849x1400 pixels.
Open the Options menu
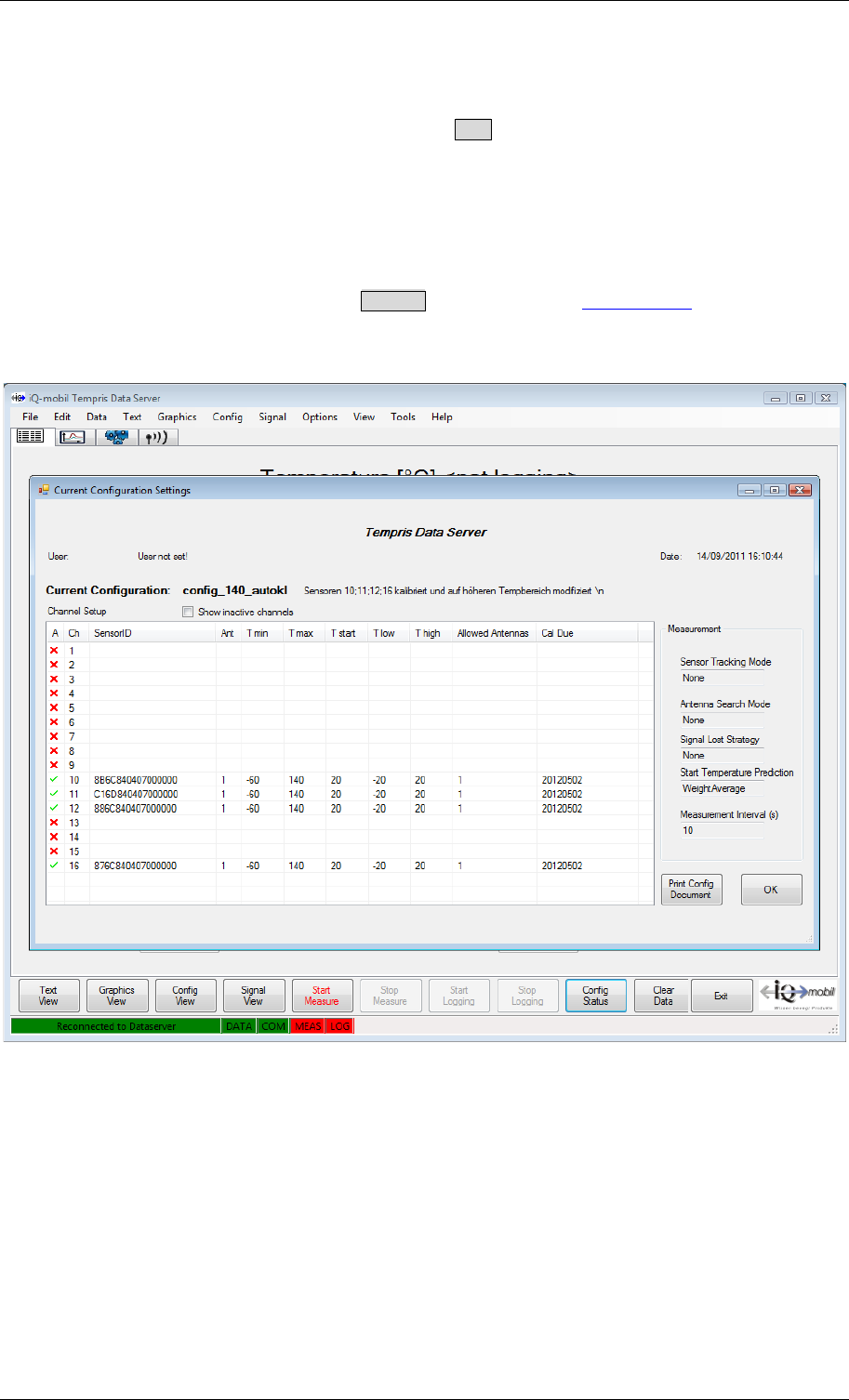coord(320,416)
